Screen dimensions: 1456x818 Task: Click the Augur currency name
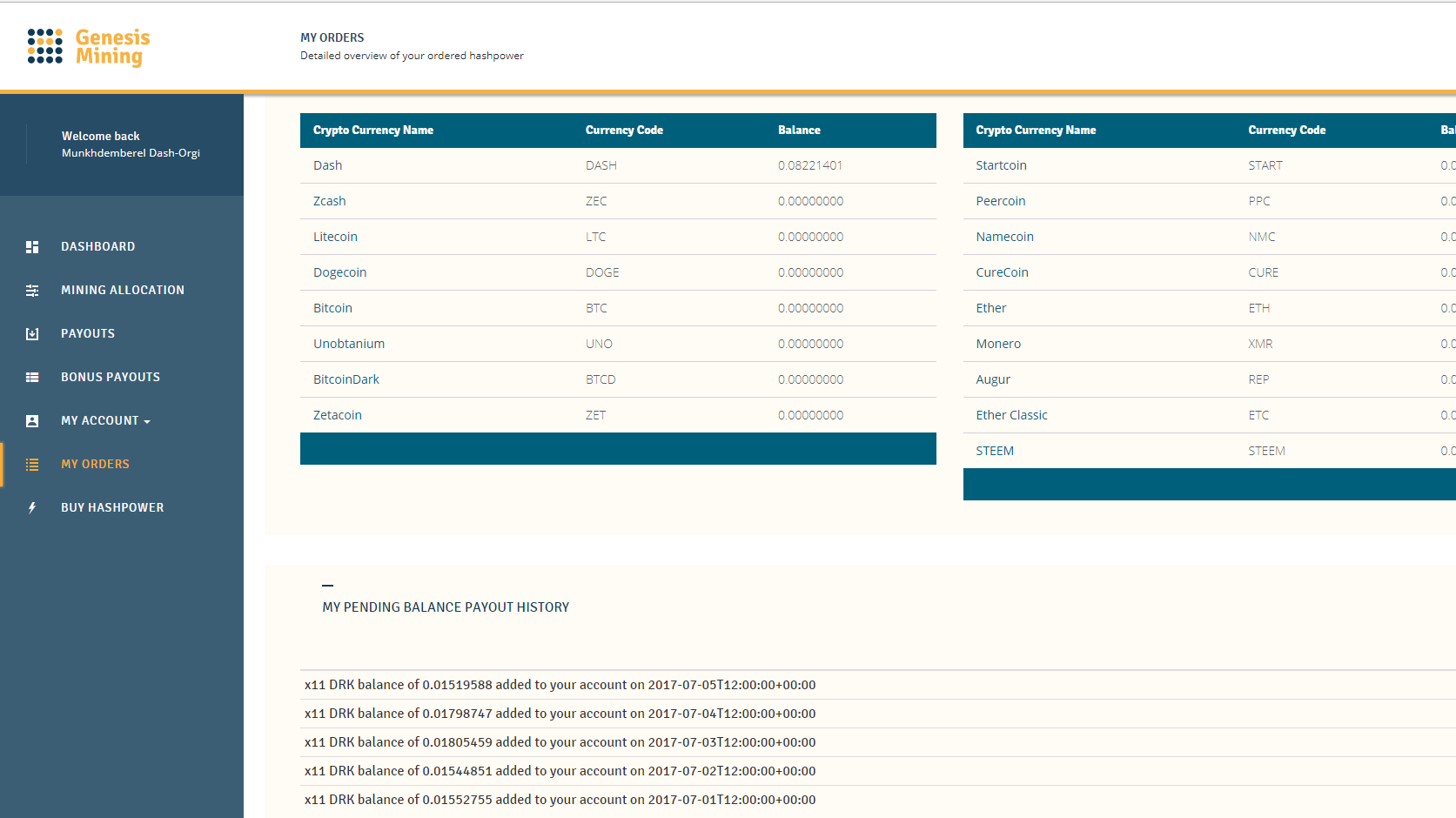[x=993, y=379]
